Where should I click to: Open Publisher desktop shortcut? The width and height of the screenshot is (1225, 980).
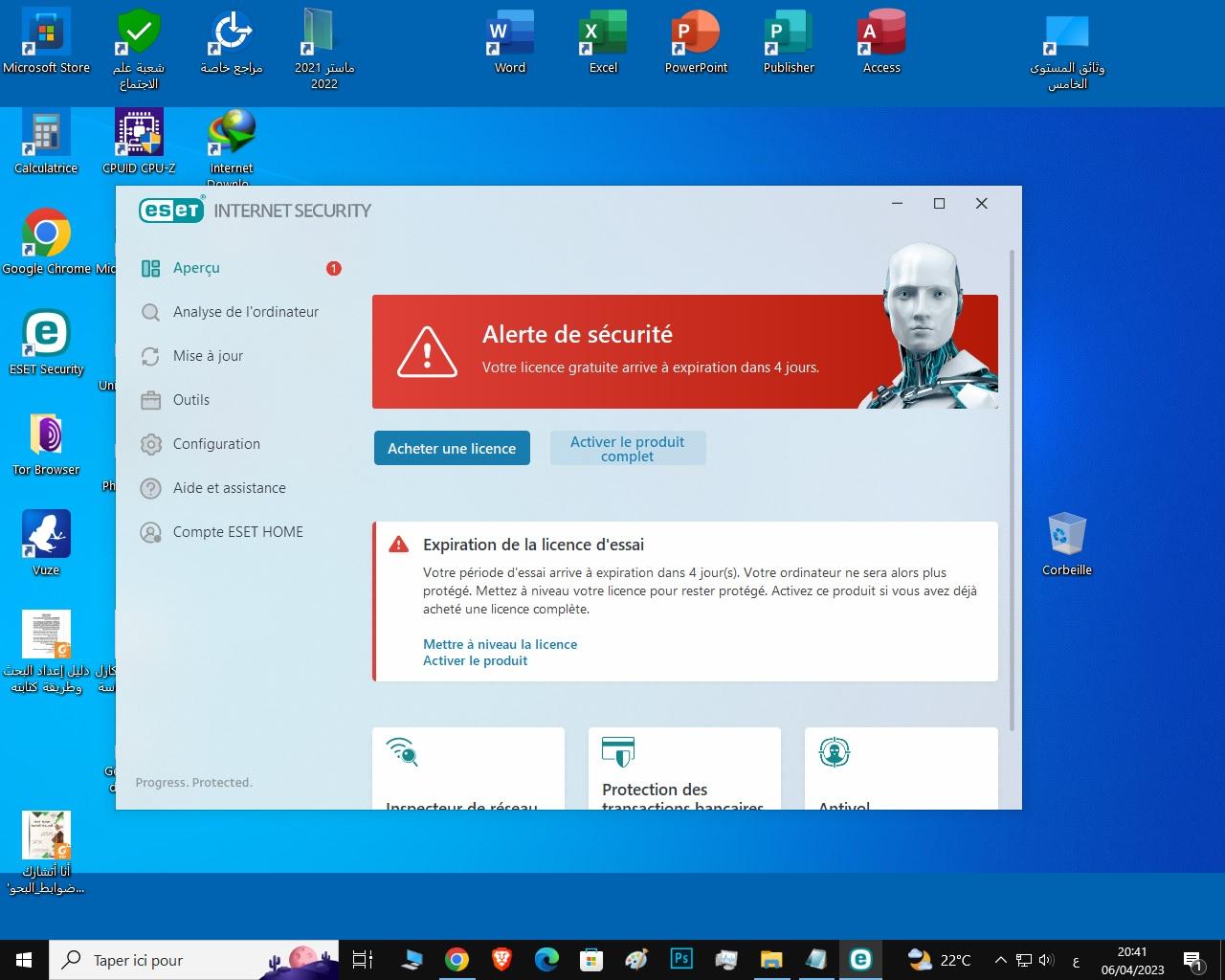click(x=789, y=42)
